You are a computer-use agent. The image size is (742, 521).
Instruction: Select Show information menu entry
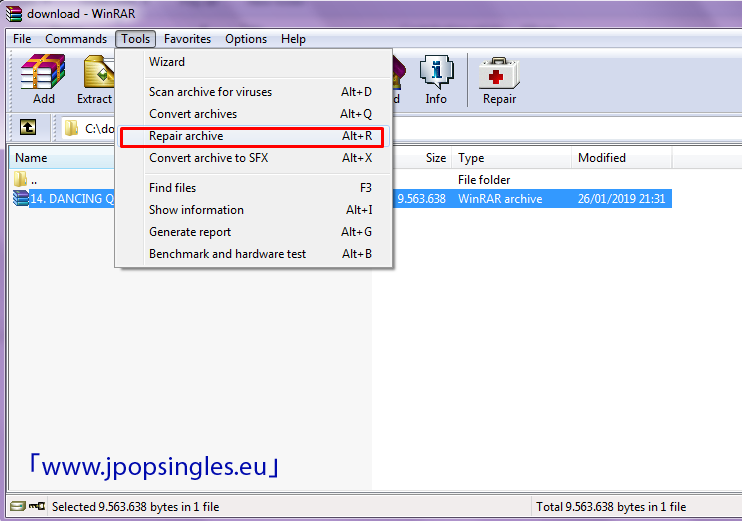click(x=254, y=210)
